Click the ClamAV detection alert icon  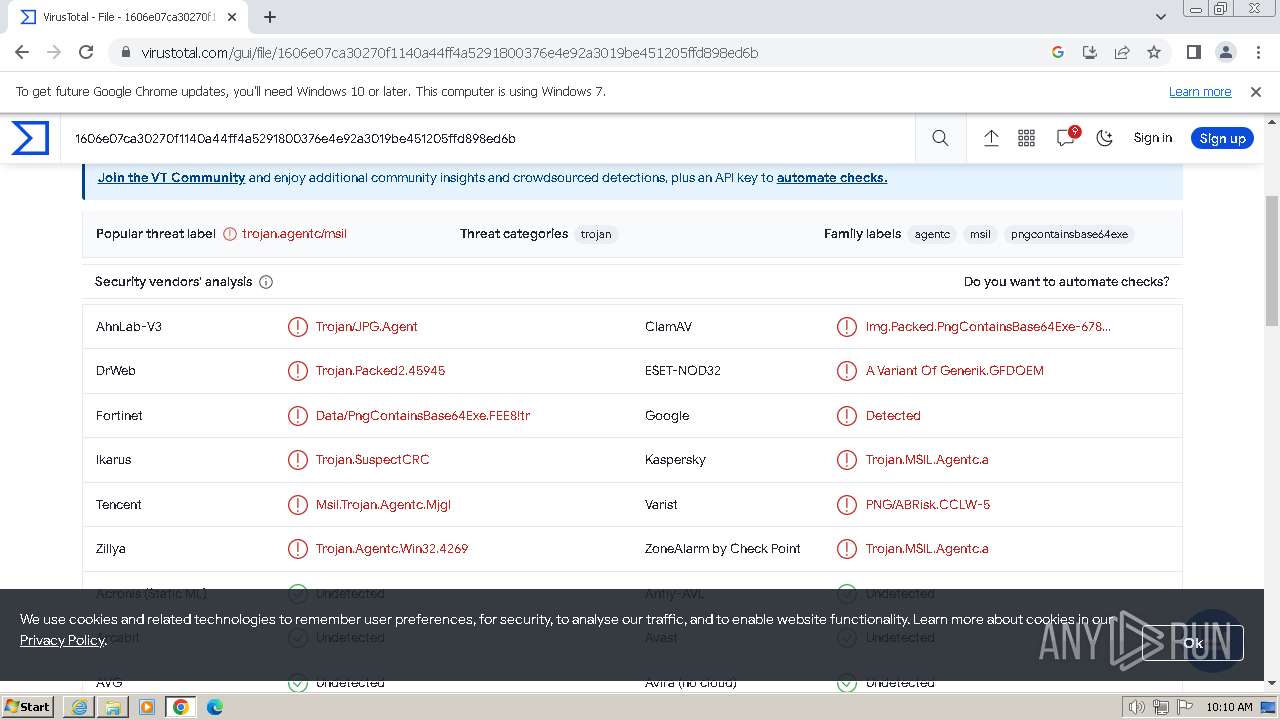(x=847, y=327)
